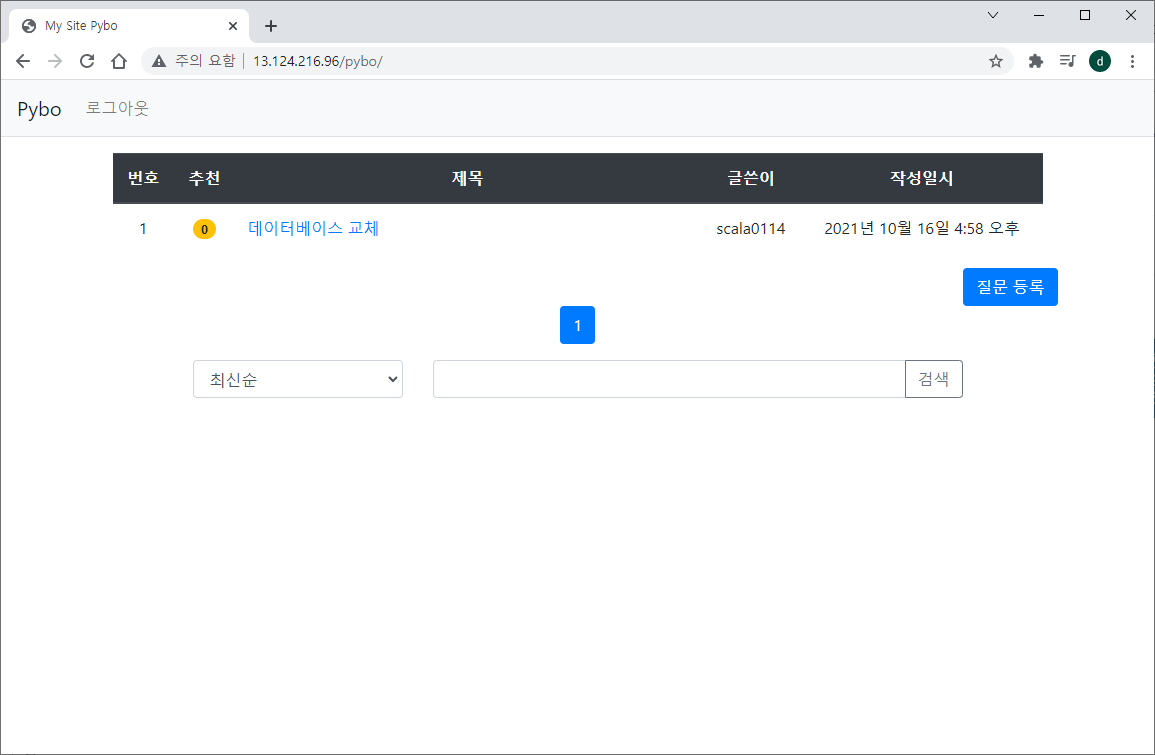Click the address bar URL 13.124.216.96/pybo/

[317, 61]
